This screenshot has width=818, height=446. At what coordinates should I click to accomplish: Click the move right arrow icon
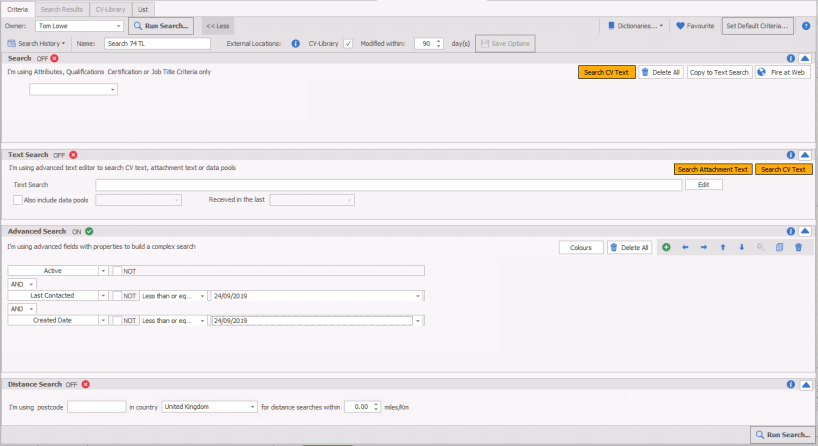click(704, 247)
